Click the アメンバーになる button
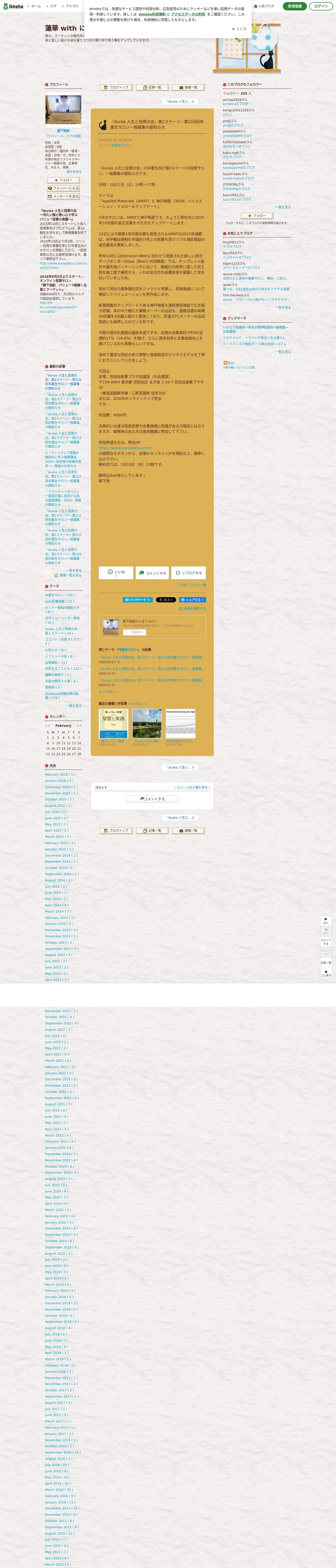336x1568 pixels. click(63, 188)
